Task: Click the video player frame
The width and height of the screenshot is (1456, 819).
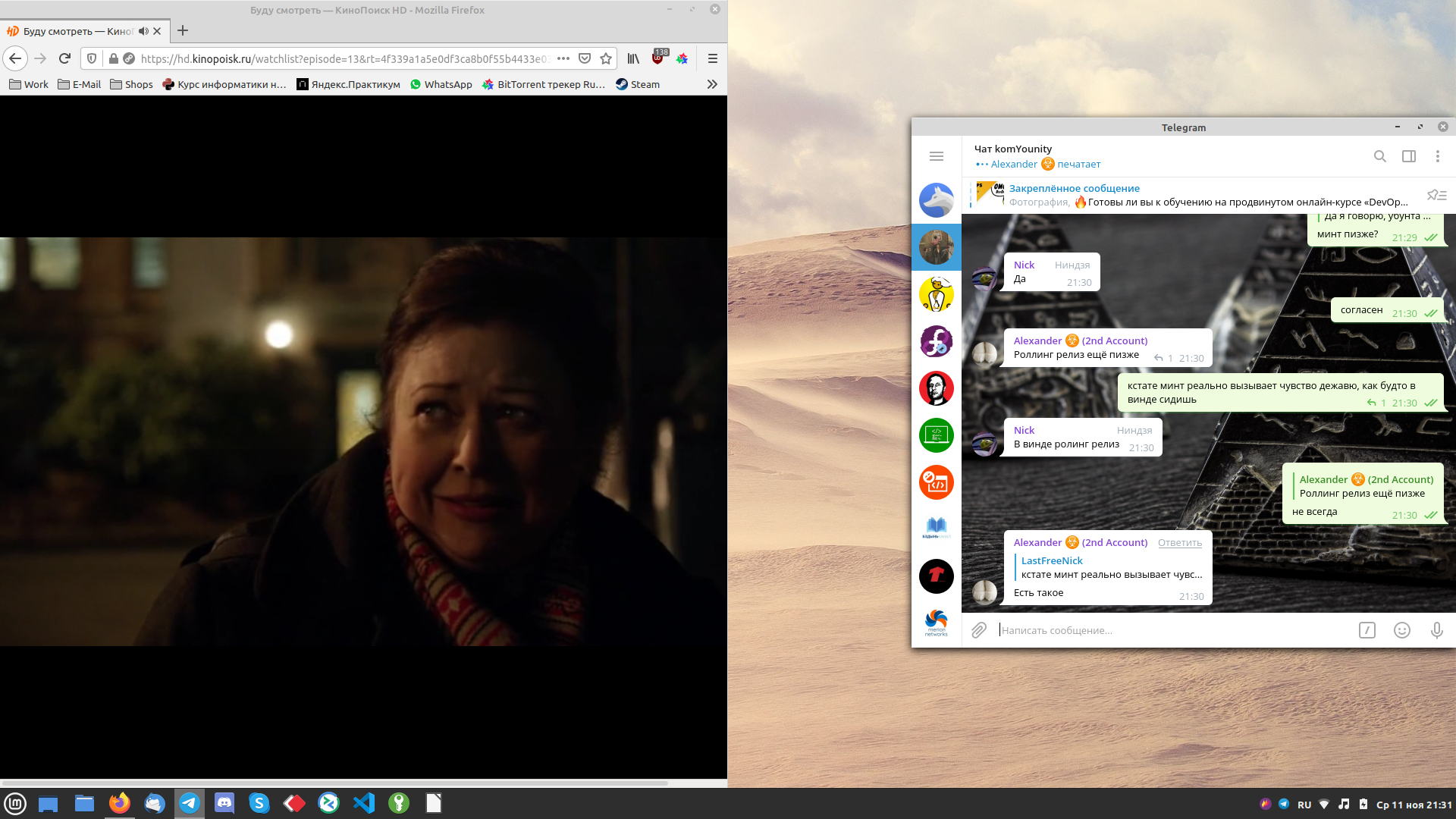Action: pyautogui.click(x=363, y=441)
